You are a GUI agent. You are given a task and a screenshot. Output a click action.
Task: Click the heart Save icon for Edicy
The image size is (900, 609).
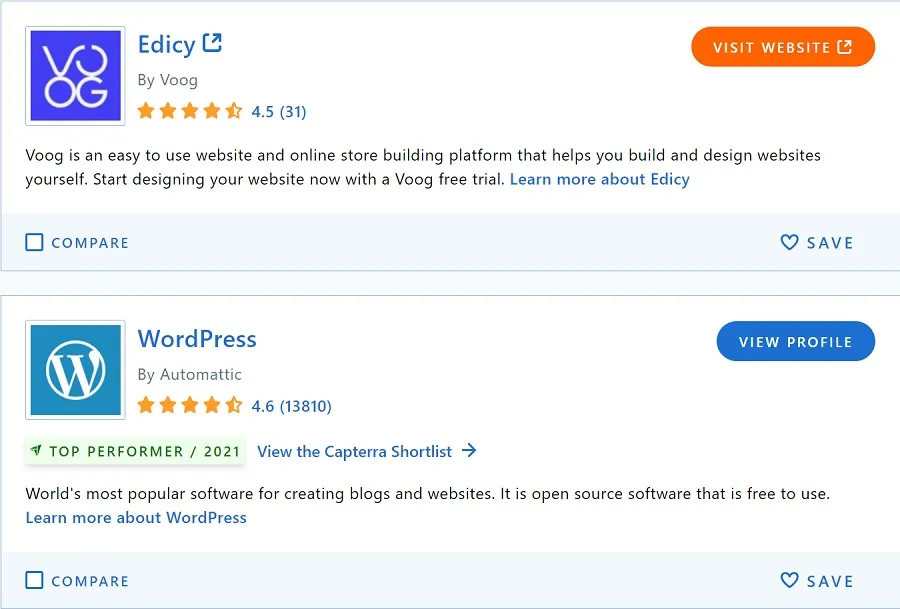(x=790, y=242)
